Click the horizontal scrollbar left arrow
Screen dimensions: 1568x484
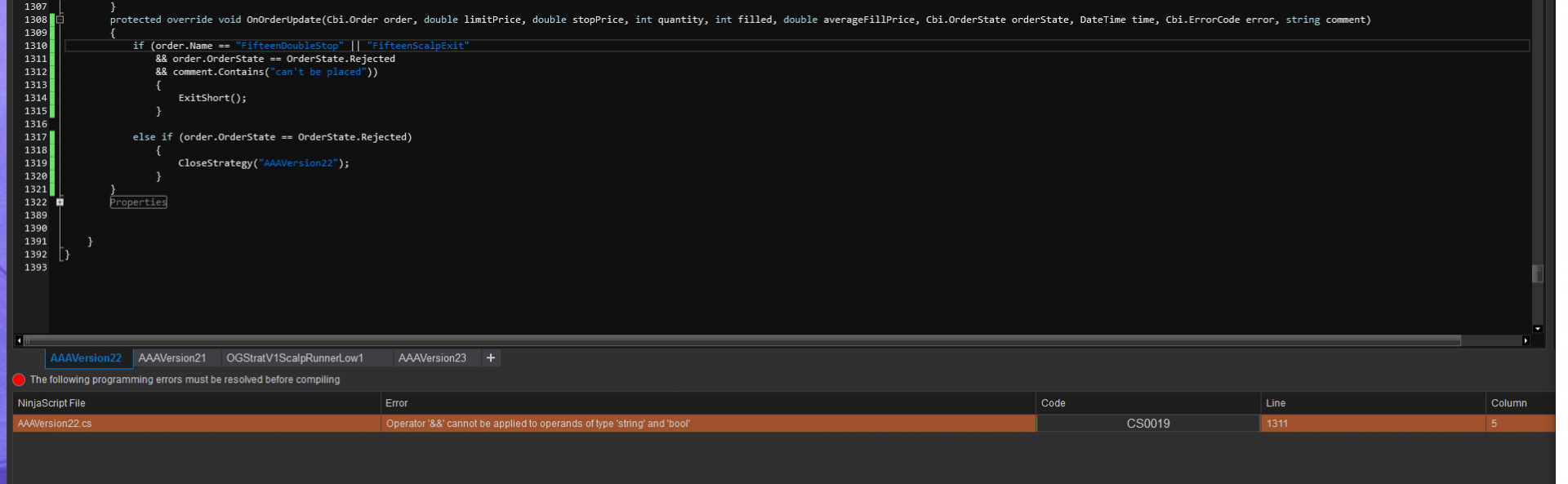click(19, 340)
